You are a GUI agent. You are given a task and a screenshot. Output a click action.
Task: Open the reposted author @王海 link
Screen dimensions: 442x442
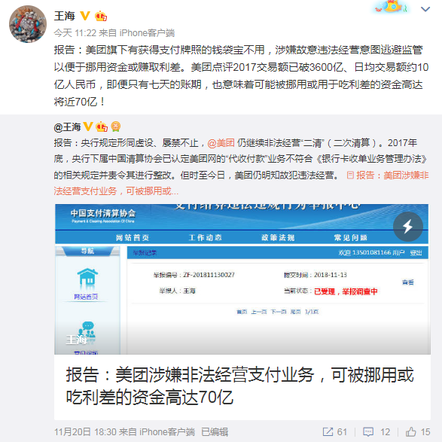(x=67, y=127)
